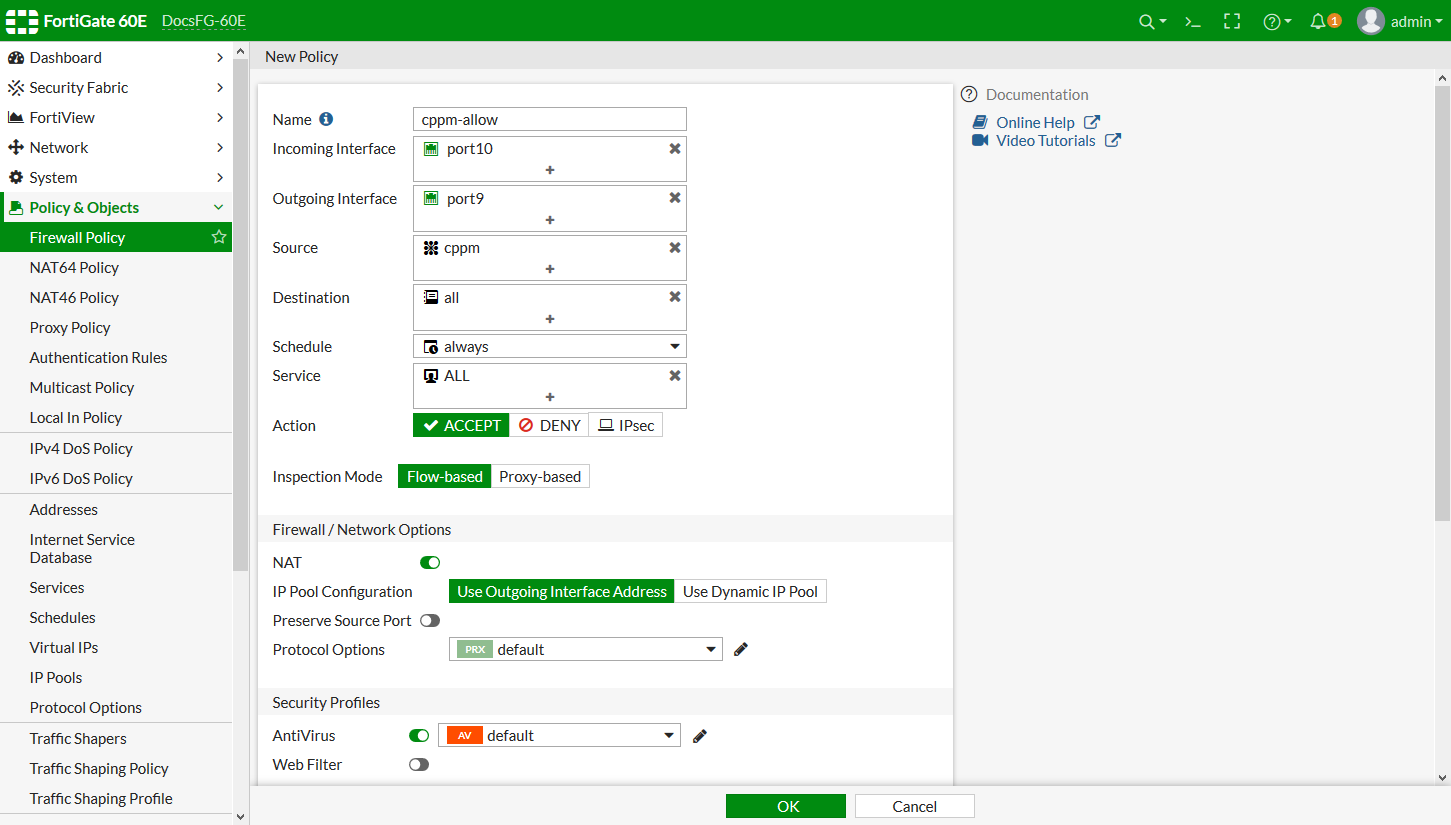Select the ACCEPT action
The width and height of the screenshot is (1451, 825).
(x=461, y=425)
